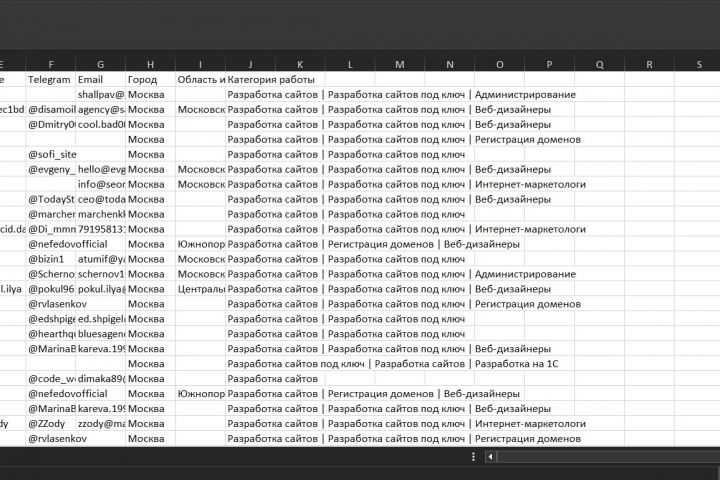Select the @rvlasenkov cell in the last row
The width and height of the screenshot is (720, 480).
(x=50, y=439)
